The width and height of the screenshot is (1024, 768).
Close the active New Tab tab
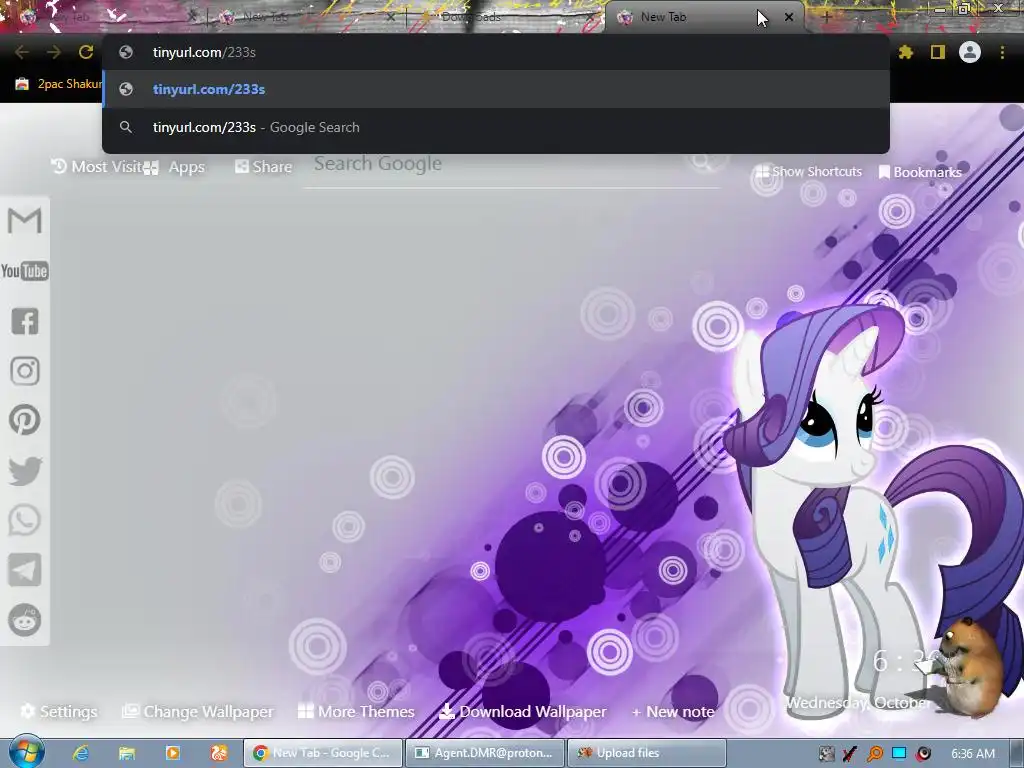click(789, 18)
